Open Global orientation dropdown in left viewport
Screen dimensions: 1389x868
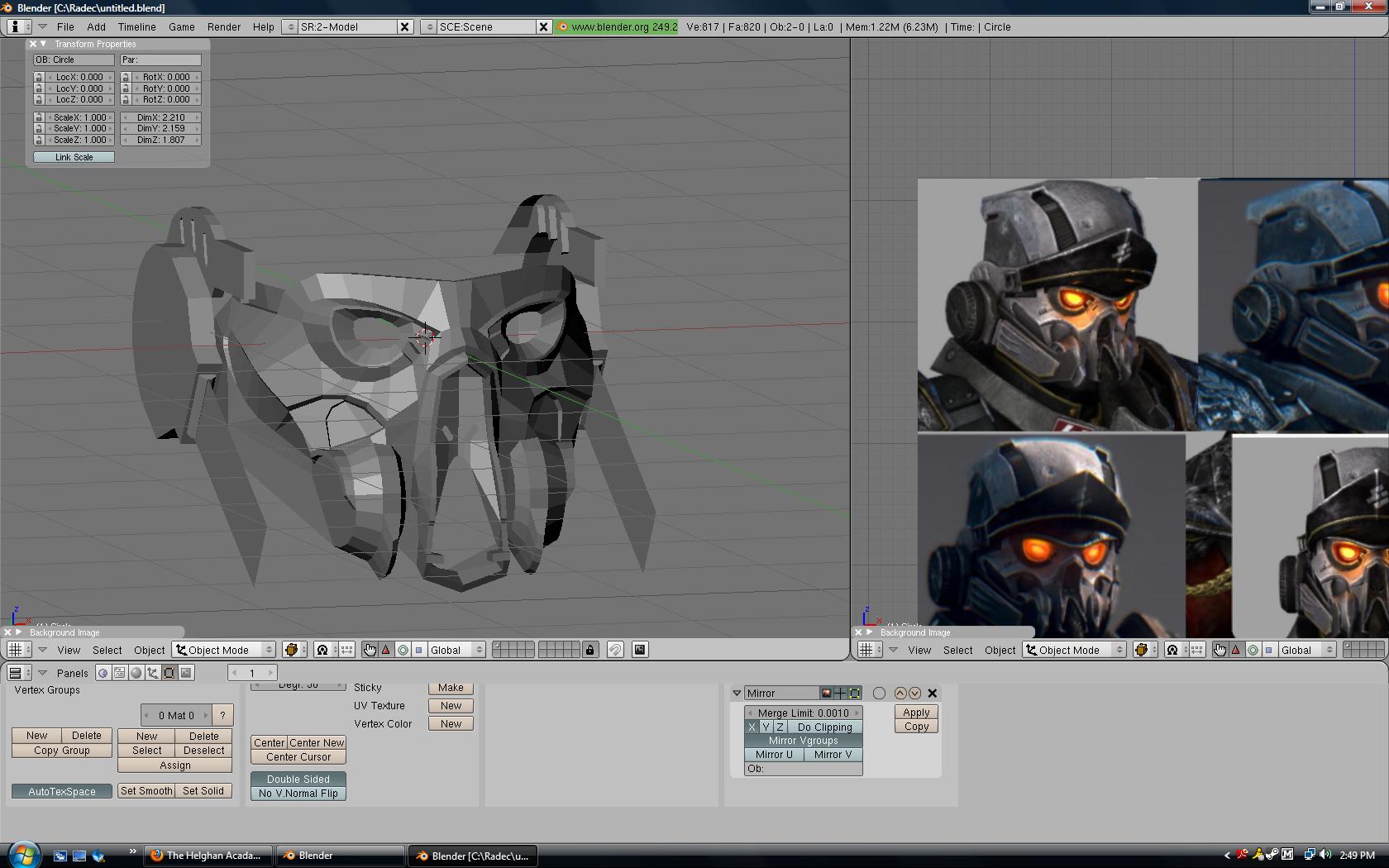pyautogui.click(x=456, y=650)
